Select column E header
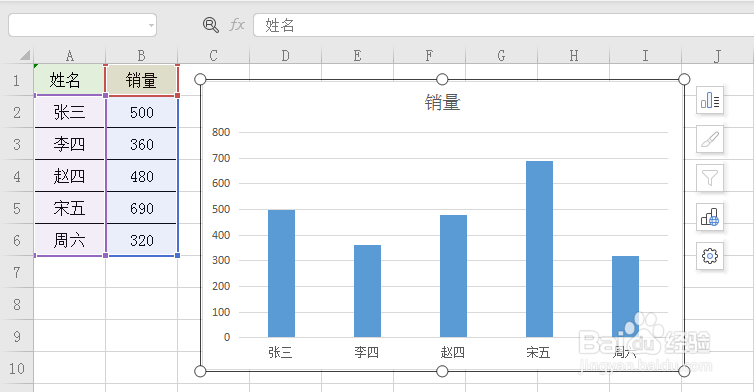Viewport: 754px width, 392px height. coord(357,56)
